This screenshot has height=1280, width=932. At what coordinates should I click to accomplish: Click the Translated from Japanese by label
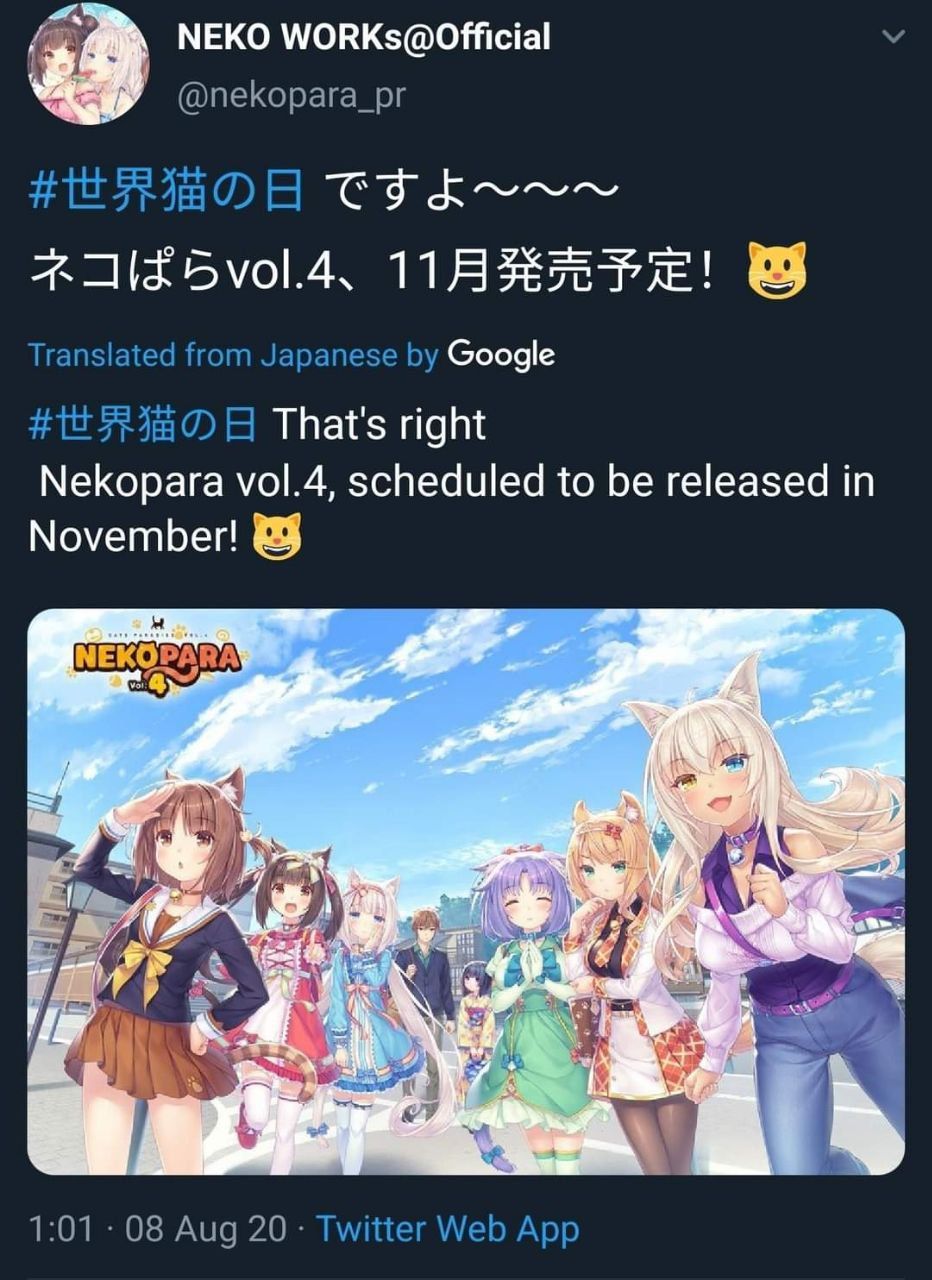tap(233, 353)
